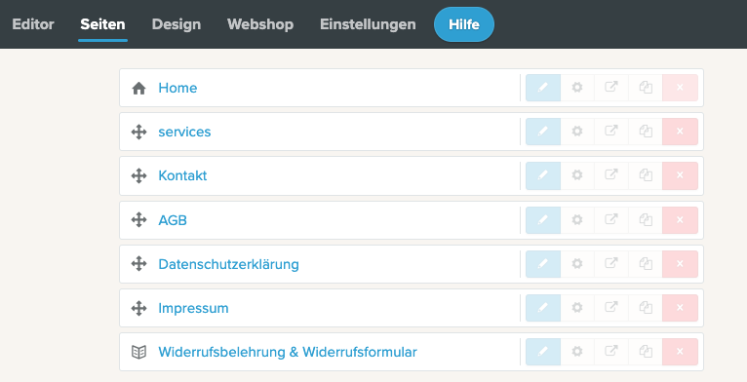Click the pencil icon for Impressum
This screenshot has height=382, width=747.
(543, 308)
